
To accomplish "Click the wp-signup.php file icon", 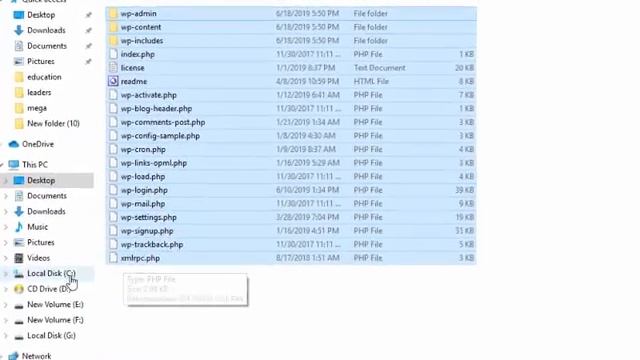I will pyautogui.click(x=113, y=231).
